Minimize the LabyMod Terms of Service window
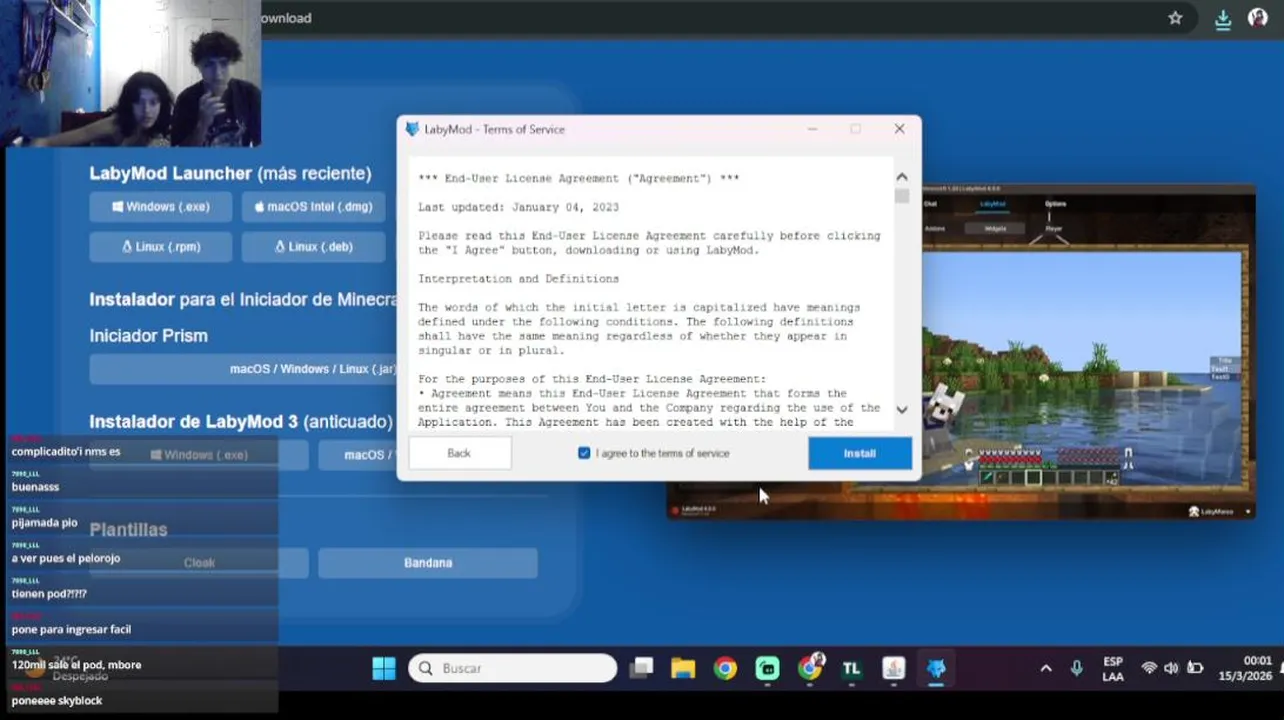1284x720 pixels. point(812,129)
